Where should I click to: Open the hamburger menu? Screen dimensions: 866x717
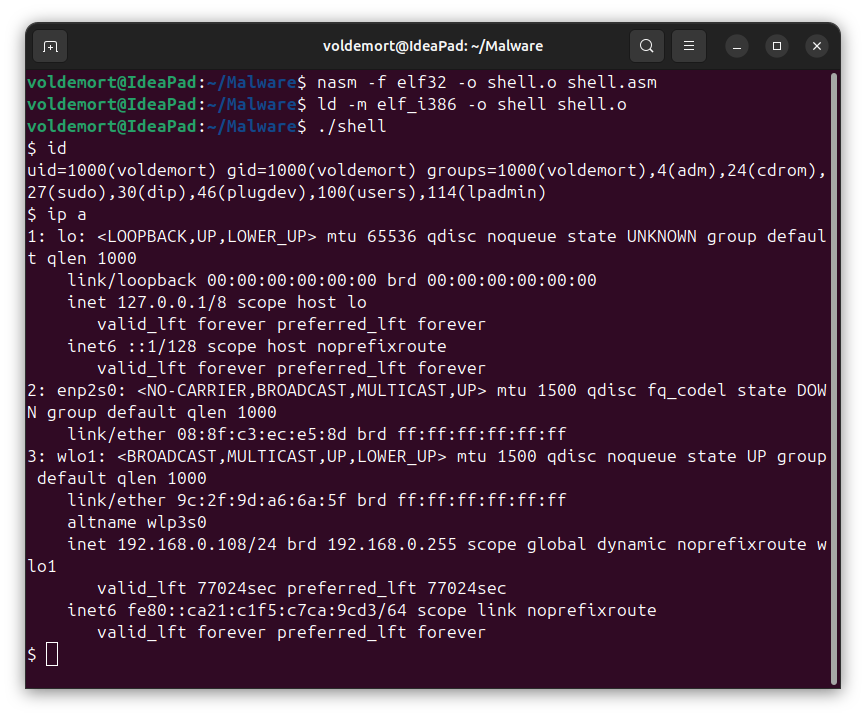click(x=689, y=46)
